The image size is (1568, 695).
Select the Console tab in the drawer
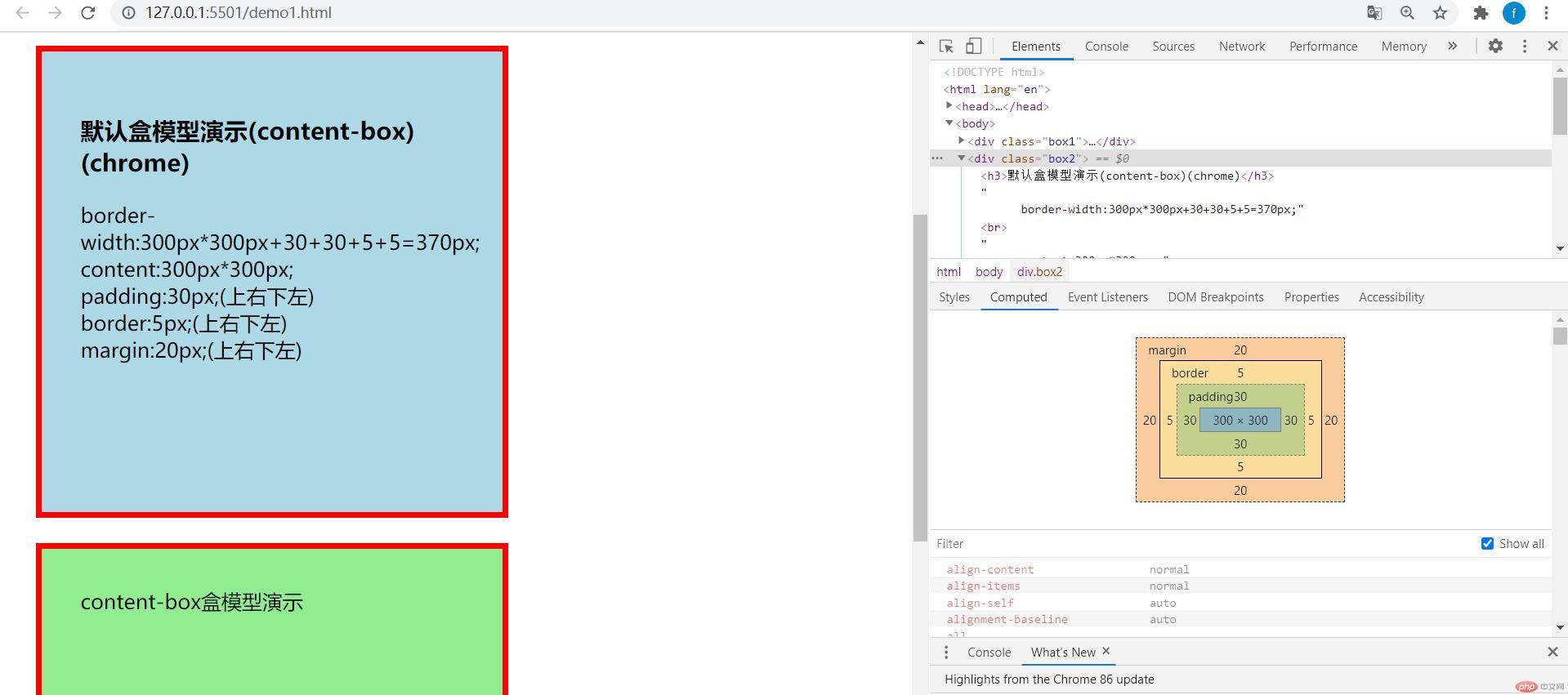click(x=989, y=652)
